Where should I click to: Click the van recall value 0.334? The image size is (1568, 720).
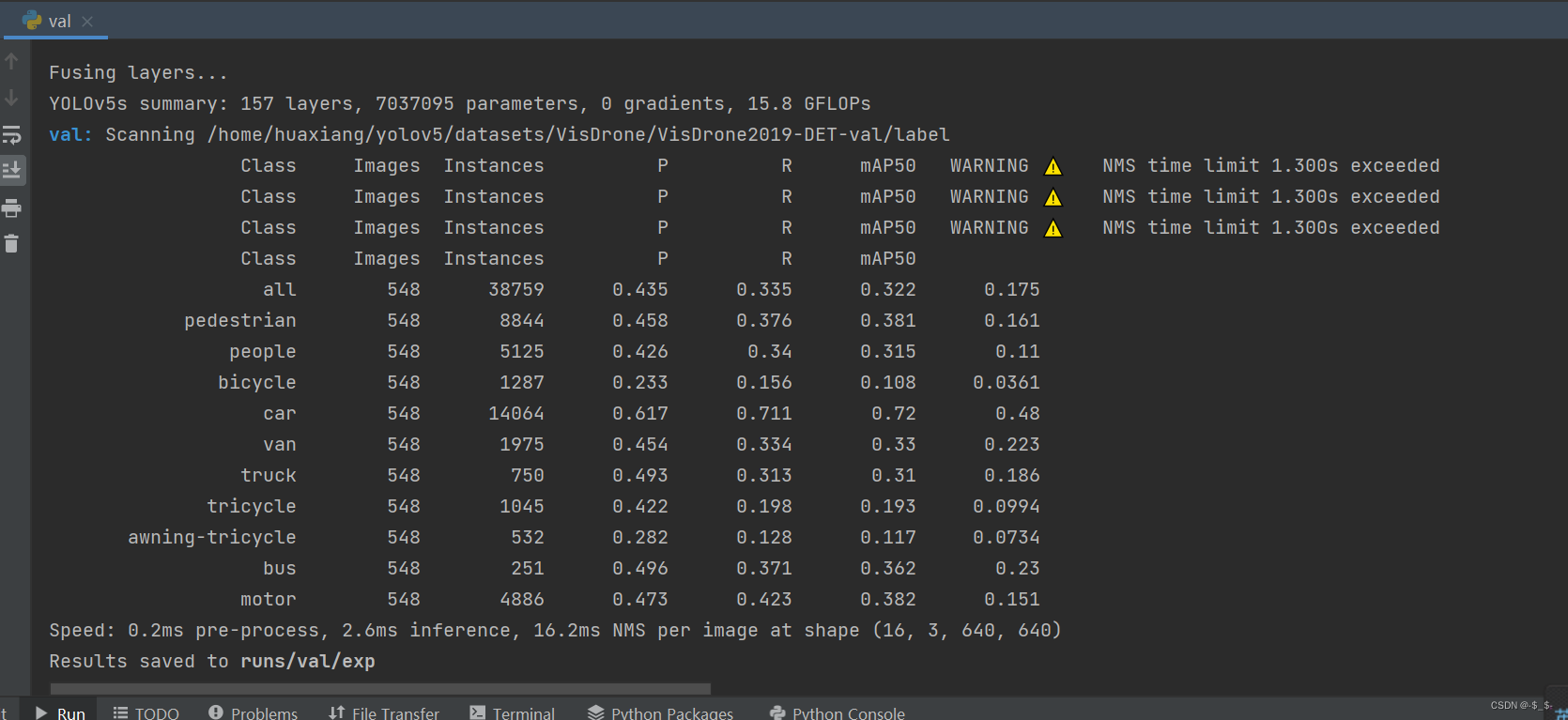(764, 444)
